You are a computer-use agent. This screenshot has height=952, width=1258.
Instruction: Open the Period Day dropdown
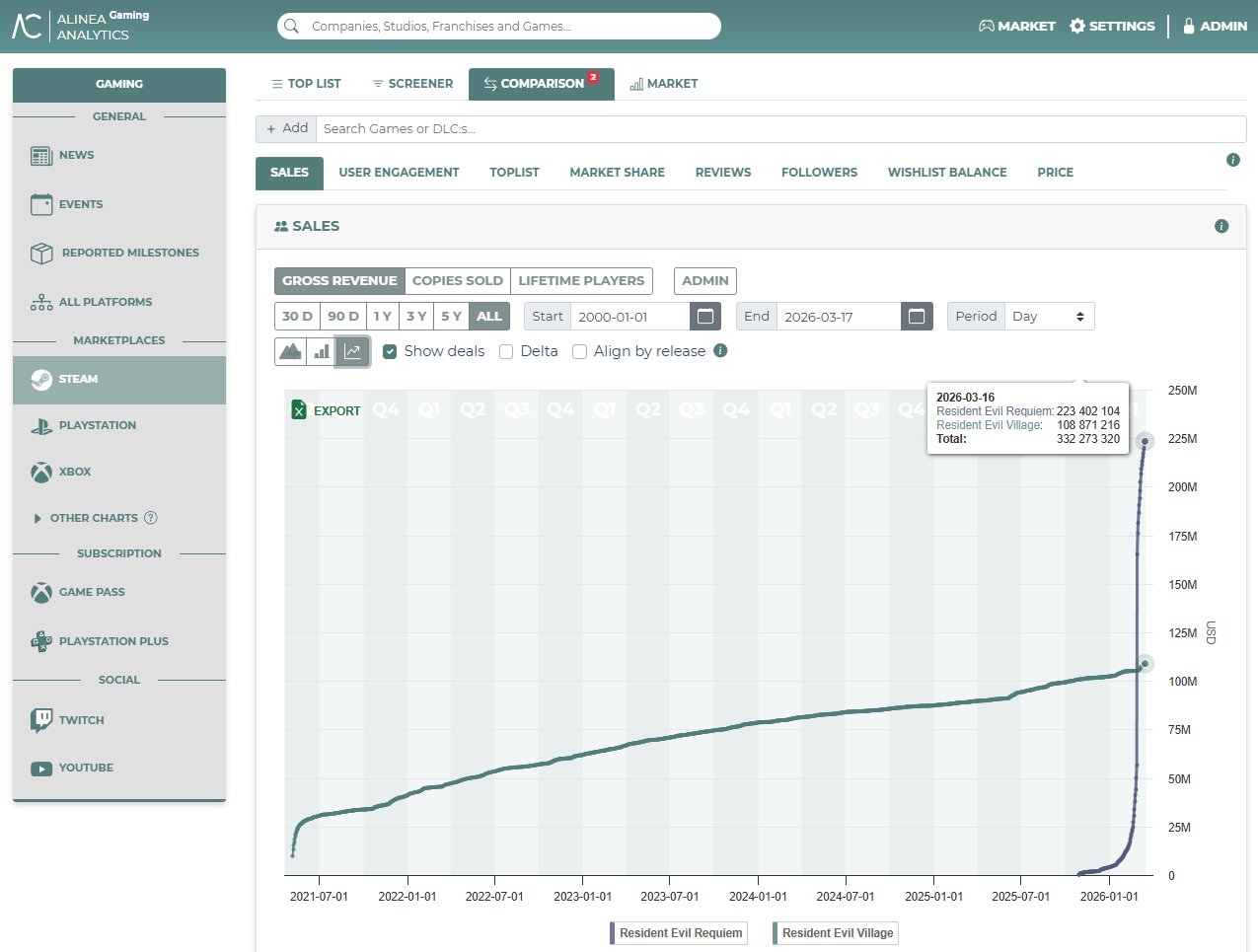(1049, 317)
